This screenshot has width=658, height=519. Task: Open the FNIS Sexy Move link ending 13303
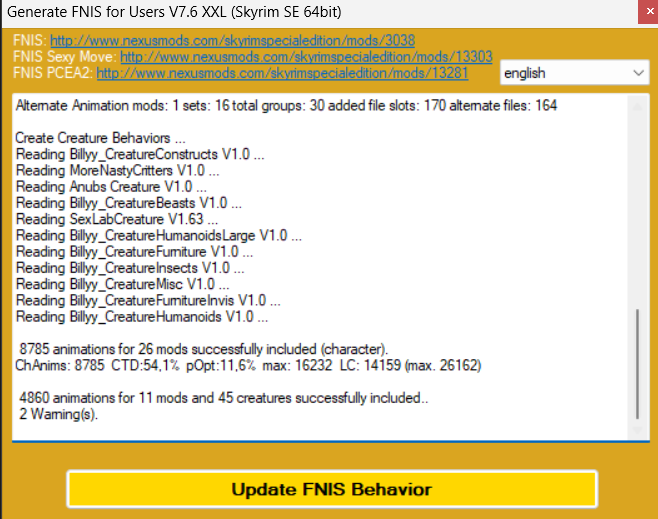[306, 57]
